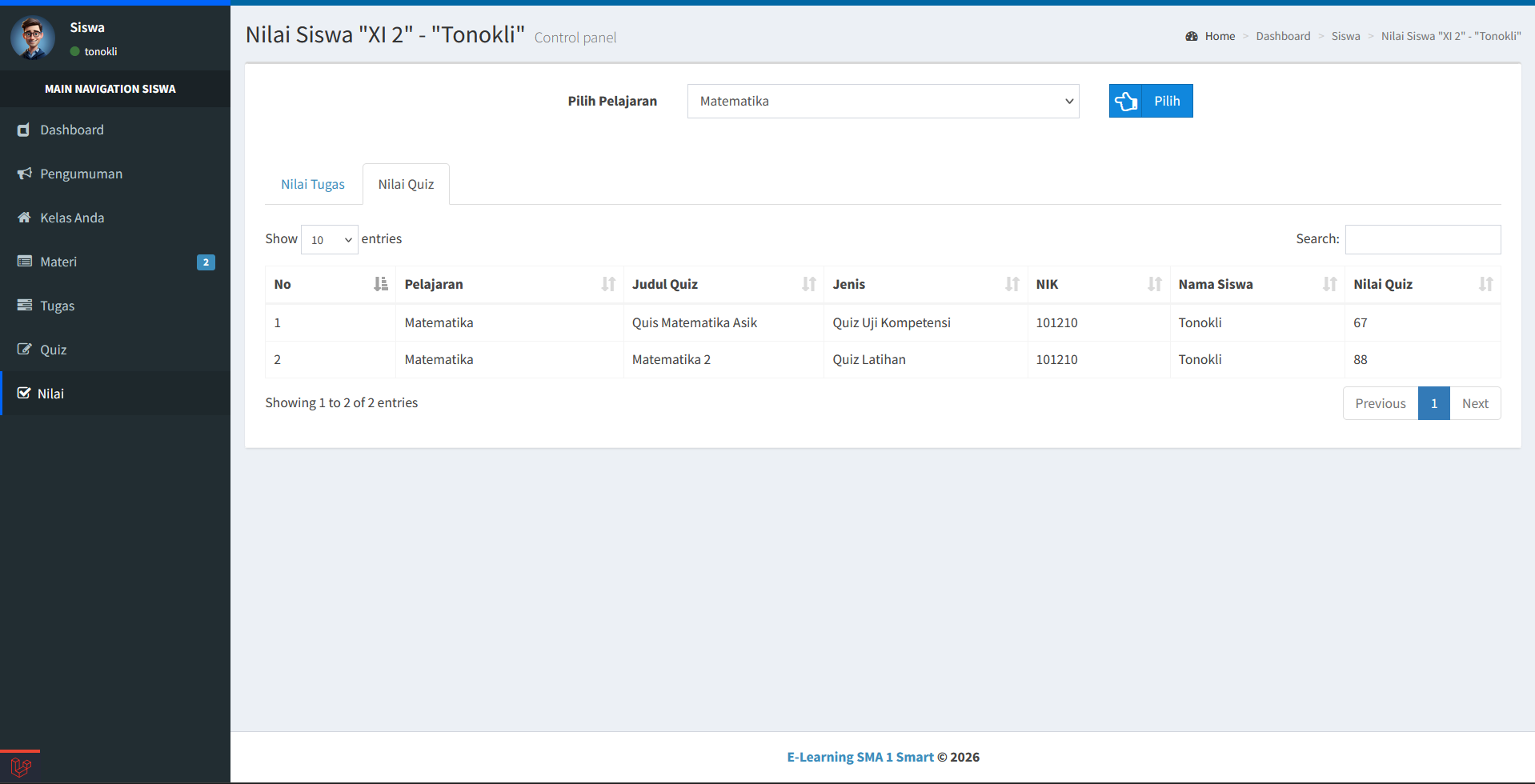Image resolution: width=1535 pixels, height=784 pixels.
Task: Click the user avatar picture
Action: 33,38
